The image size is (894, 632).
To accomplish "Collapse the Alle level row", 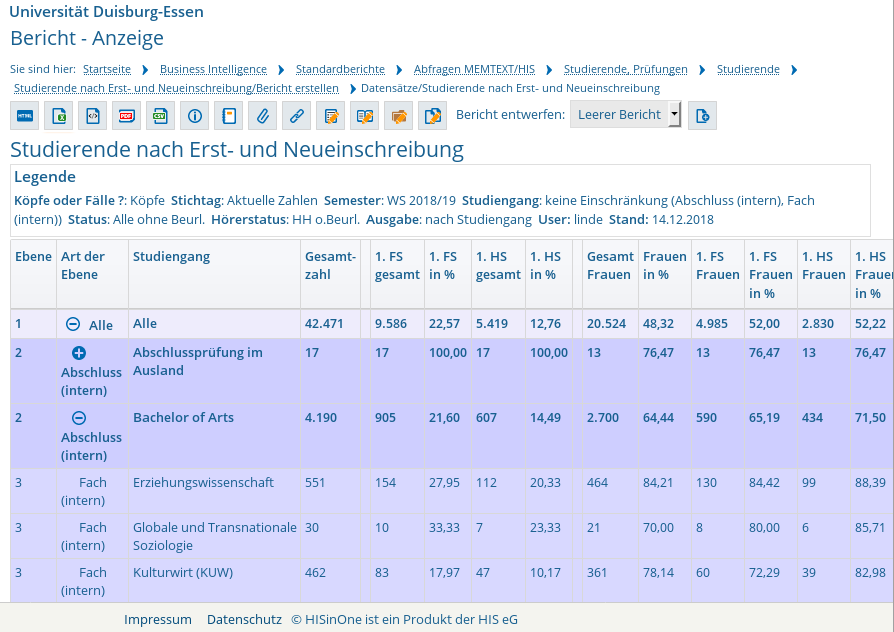I will [73, 324].
